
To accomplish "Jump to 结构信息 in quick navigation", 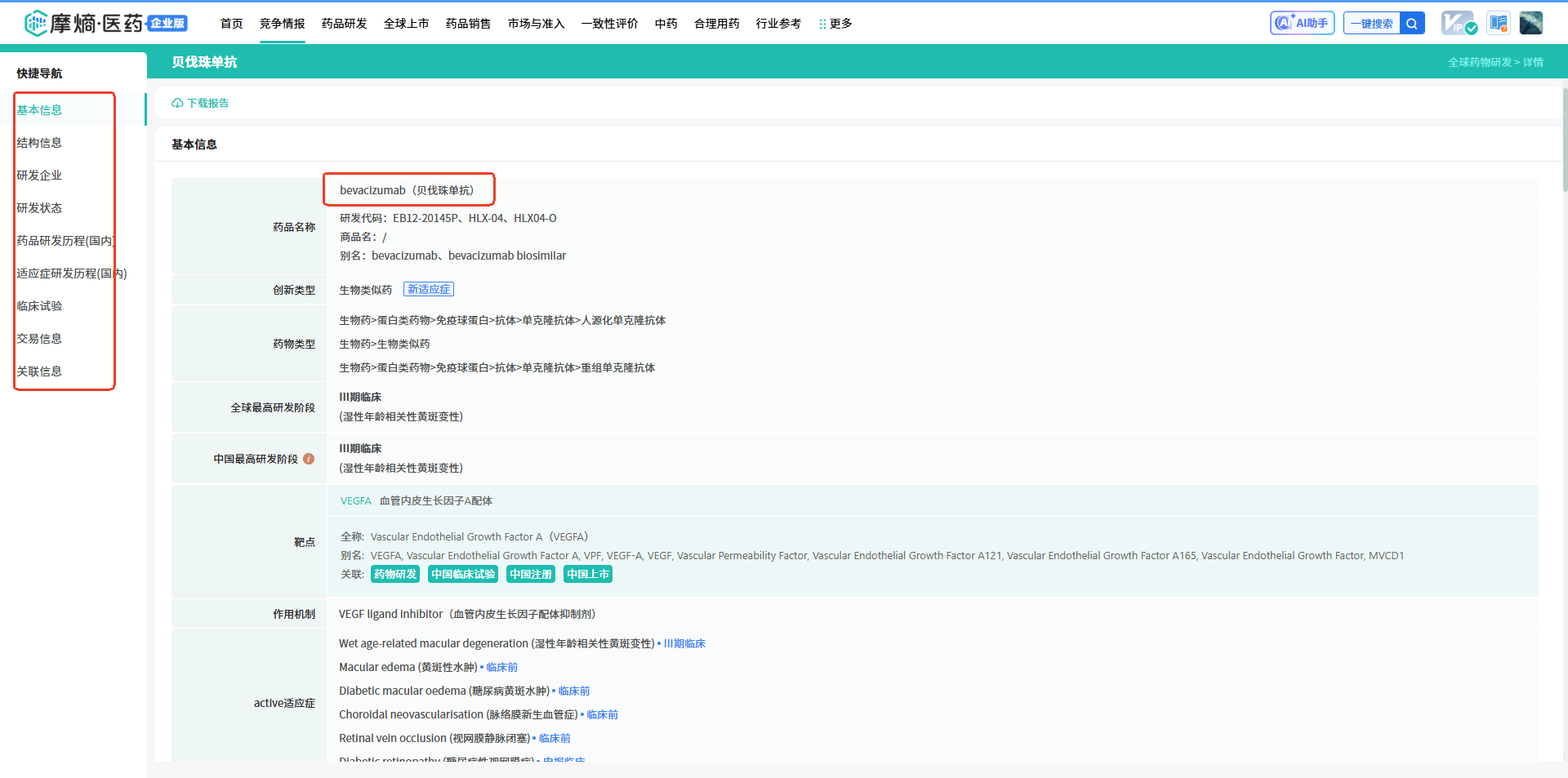I will click(x=39, y=143).
